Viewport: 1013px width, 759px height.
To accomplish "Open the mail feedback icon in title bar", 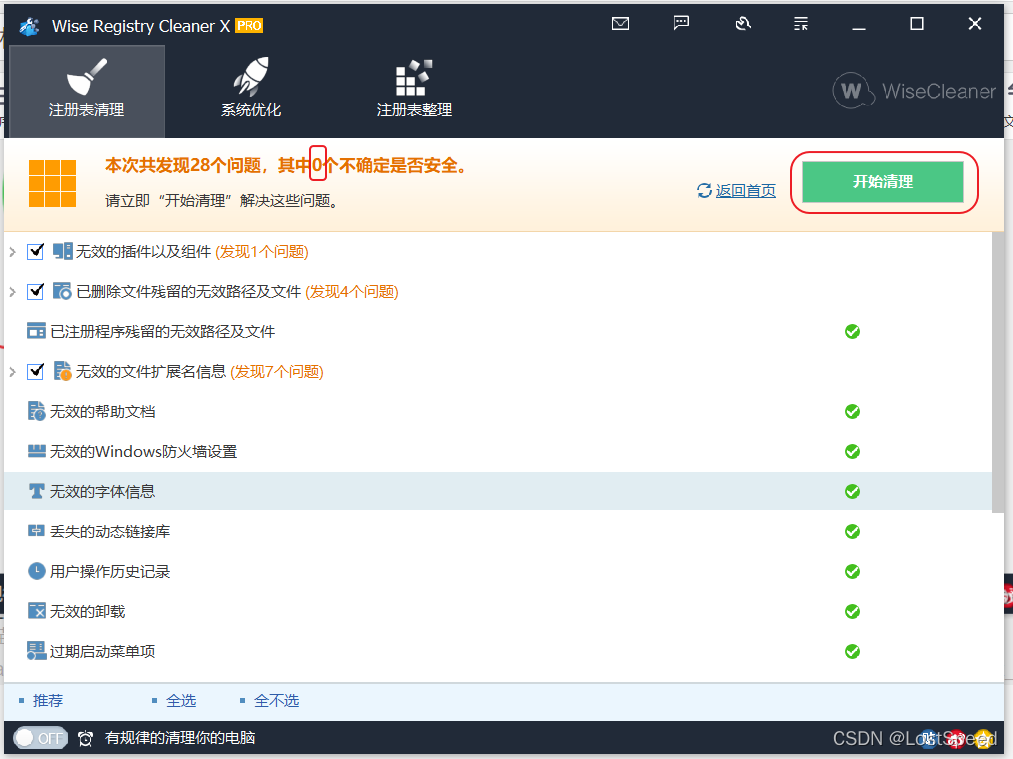I will 620,24.
